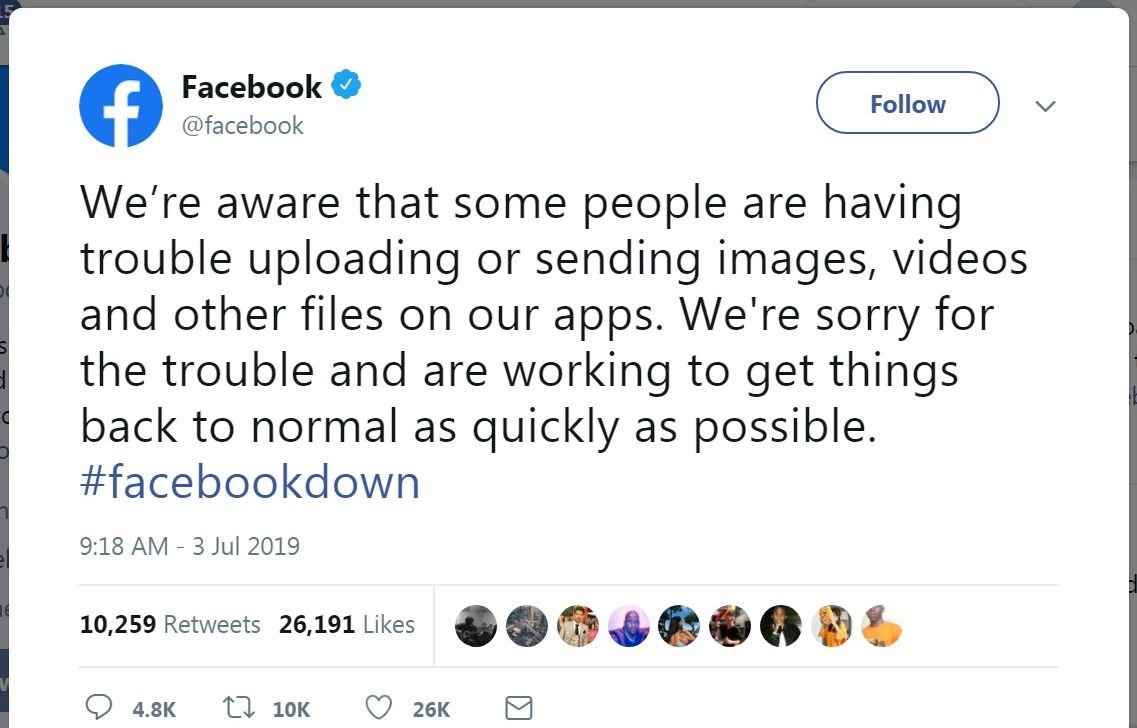View the 10,259 Retweets list
This screenshot has width=1137, height=728.
tap(170, 624)
